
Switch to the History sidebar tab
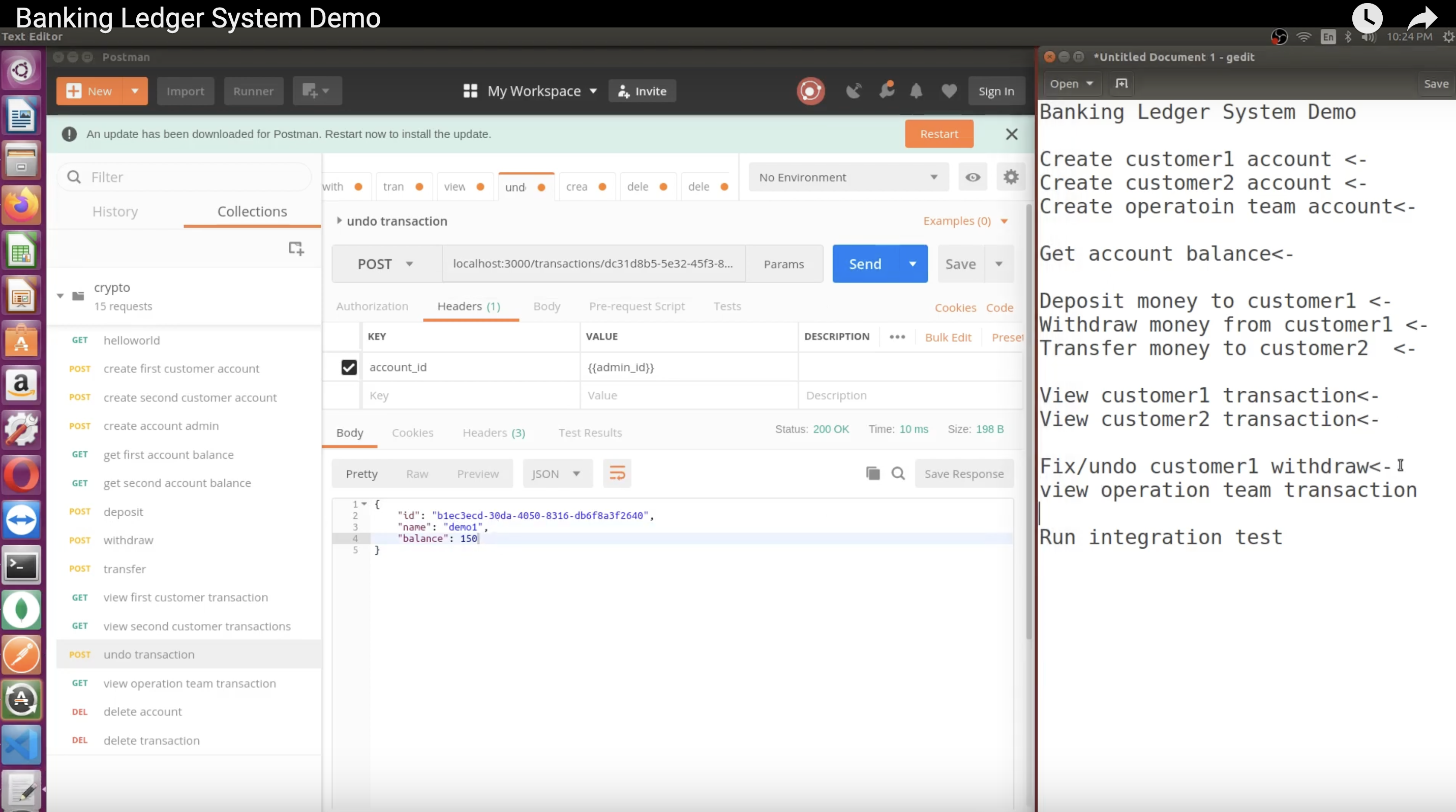click(x=115, y=211)
